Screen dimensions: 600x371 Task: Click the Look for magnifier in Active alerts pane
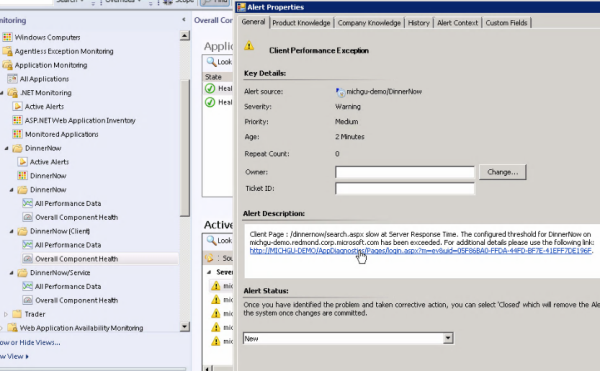[x=211, y=240]
